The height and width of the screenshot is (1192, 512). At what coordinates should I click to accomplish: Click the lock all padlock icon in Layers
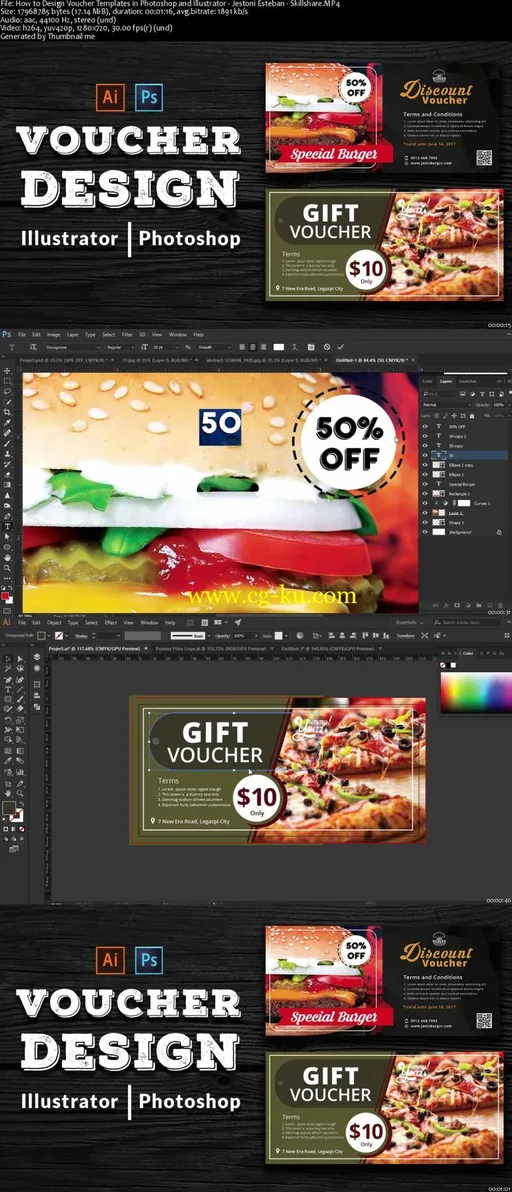coord(472,416)
